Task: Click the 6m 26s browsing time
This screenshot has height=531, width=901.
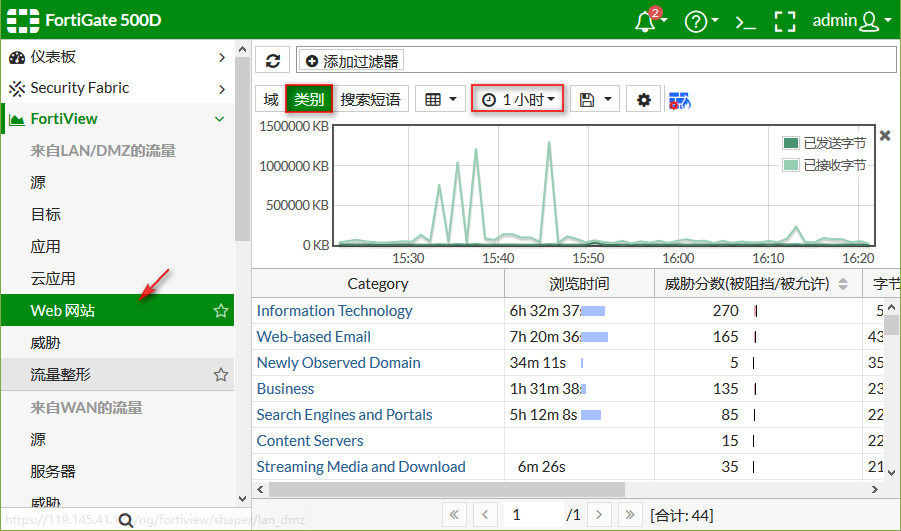Action: point(541,467)
